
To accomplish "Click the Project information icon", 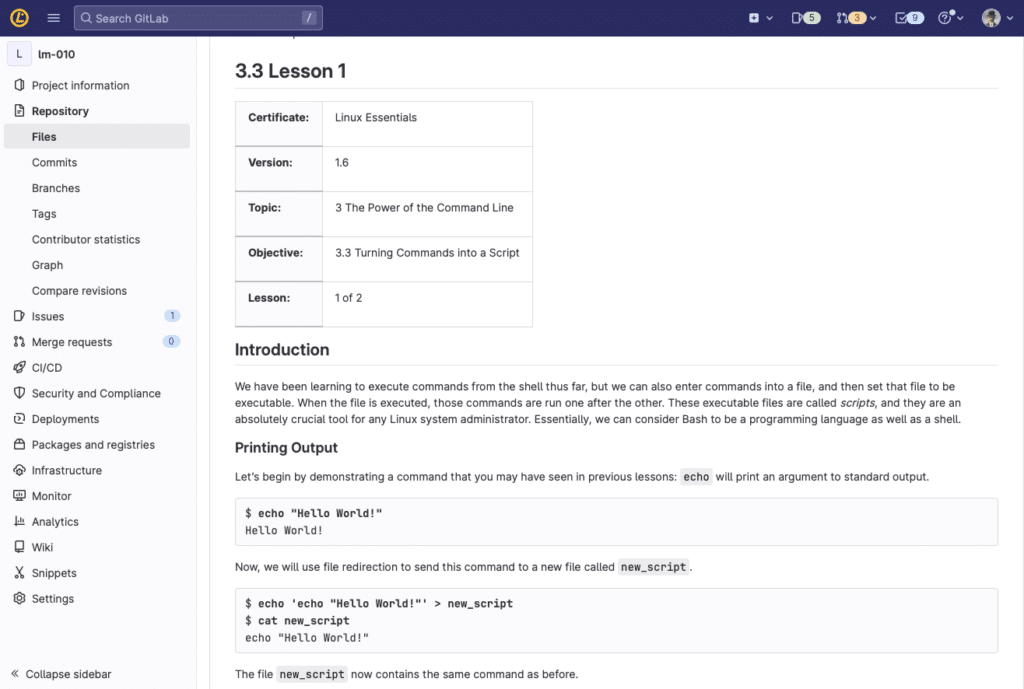I will [19, 85].
